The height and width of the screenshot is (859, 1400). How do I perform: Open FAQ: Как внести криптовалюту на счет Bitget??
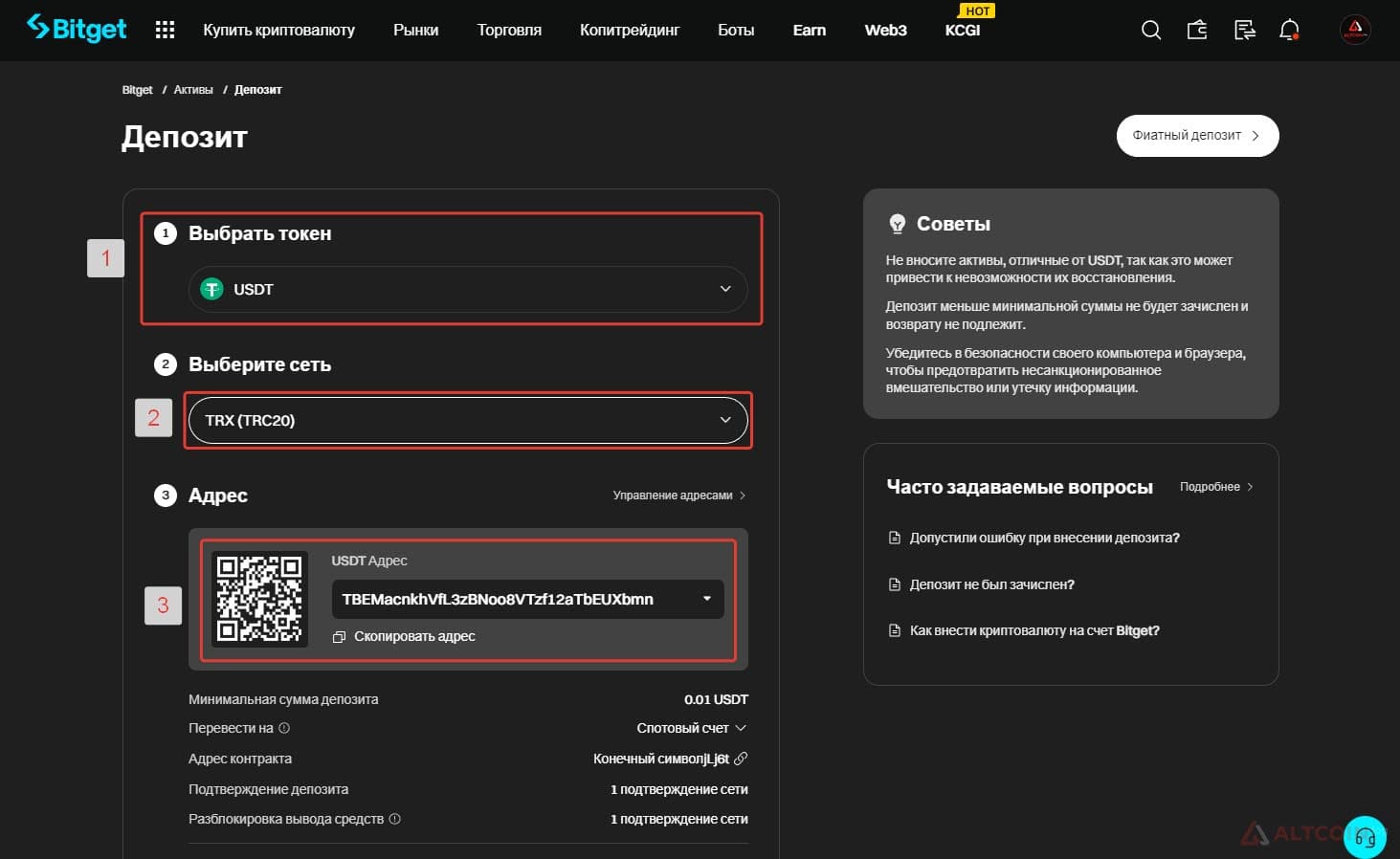(1034, 630)
